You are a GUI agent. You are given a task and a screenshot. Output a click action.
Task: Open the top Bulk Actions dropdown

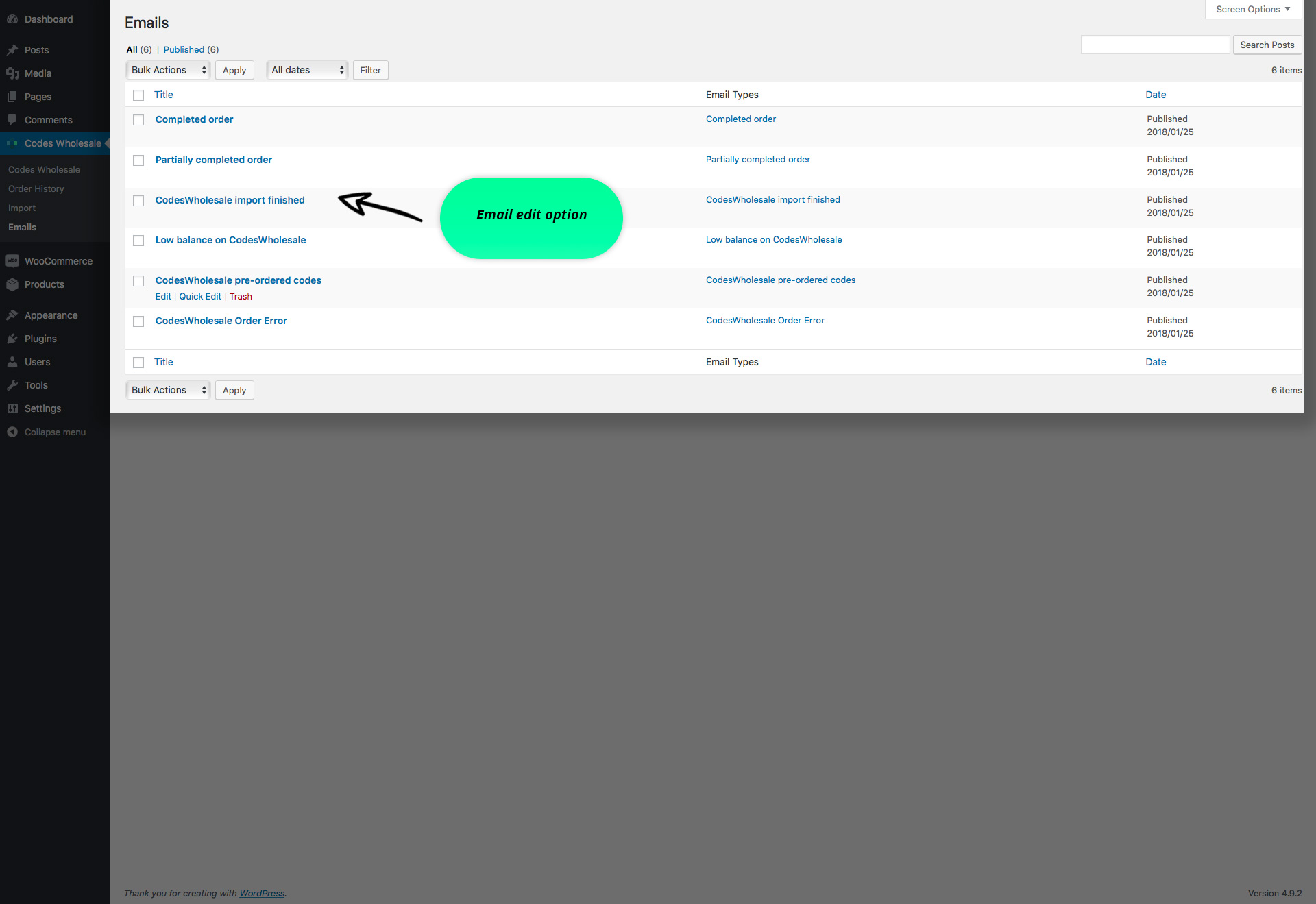pos(168,70)
